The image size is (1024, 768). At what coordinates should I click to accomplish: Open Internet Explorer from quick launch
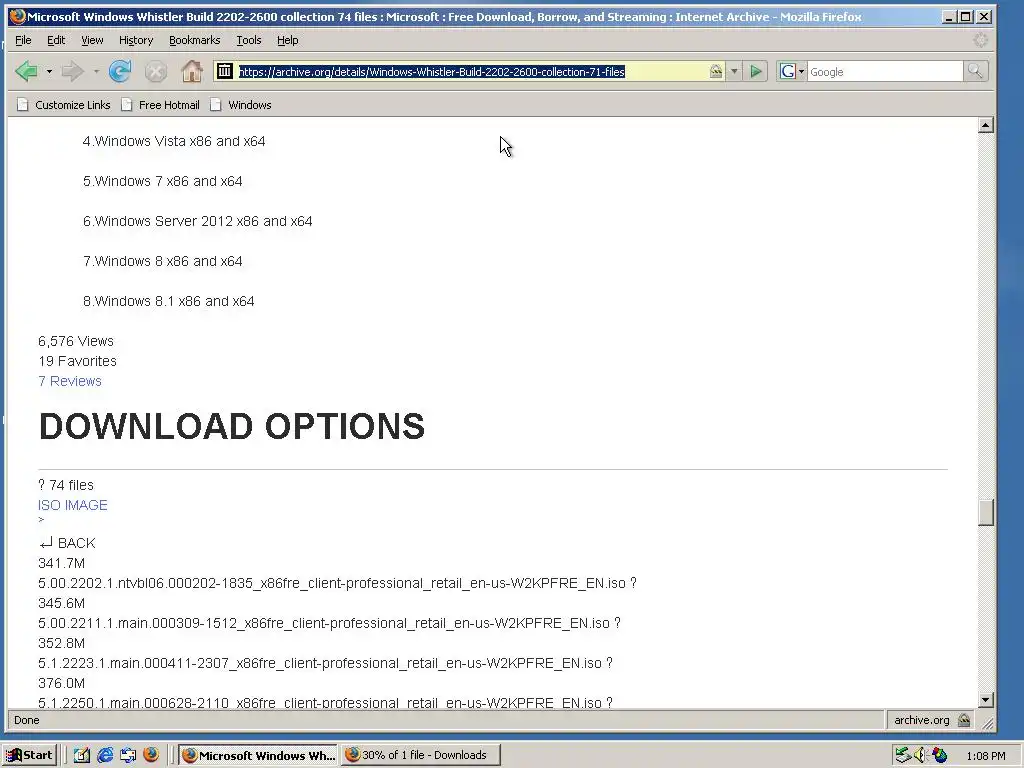point(104,755)
